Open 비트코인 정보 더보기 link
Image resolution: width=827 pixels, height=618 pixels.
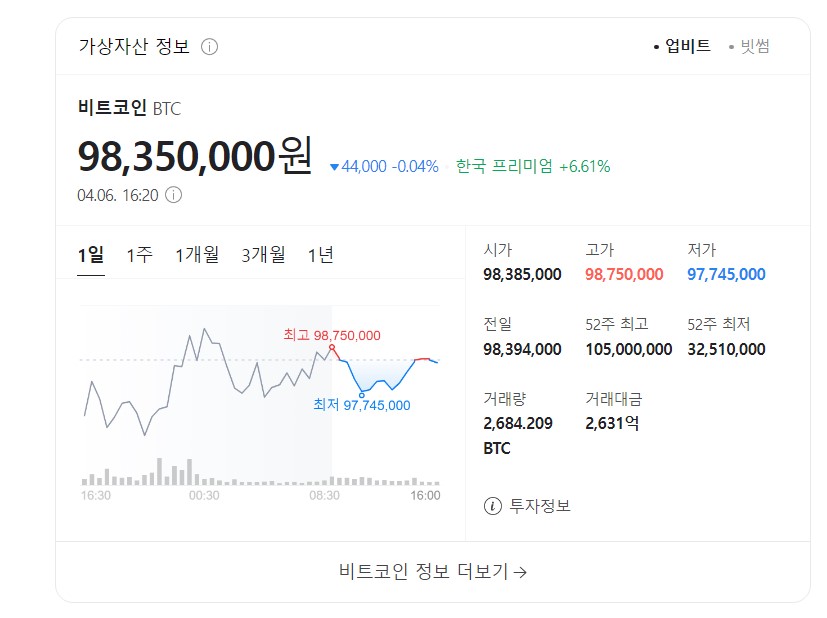433,572
